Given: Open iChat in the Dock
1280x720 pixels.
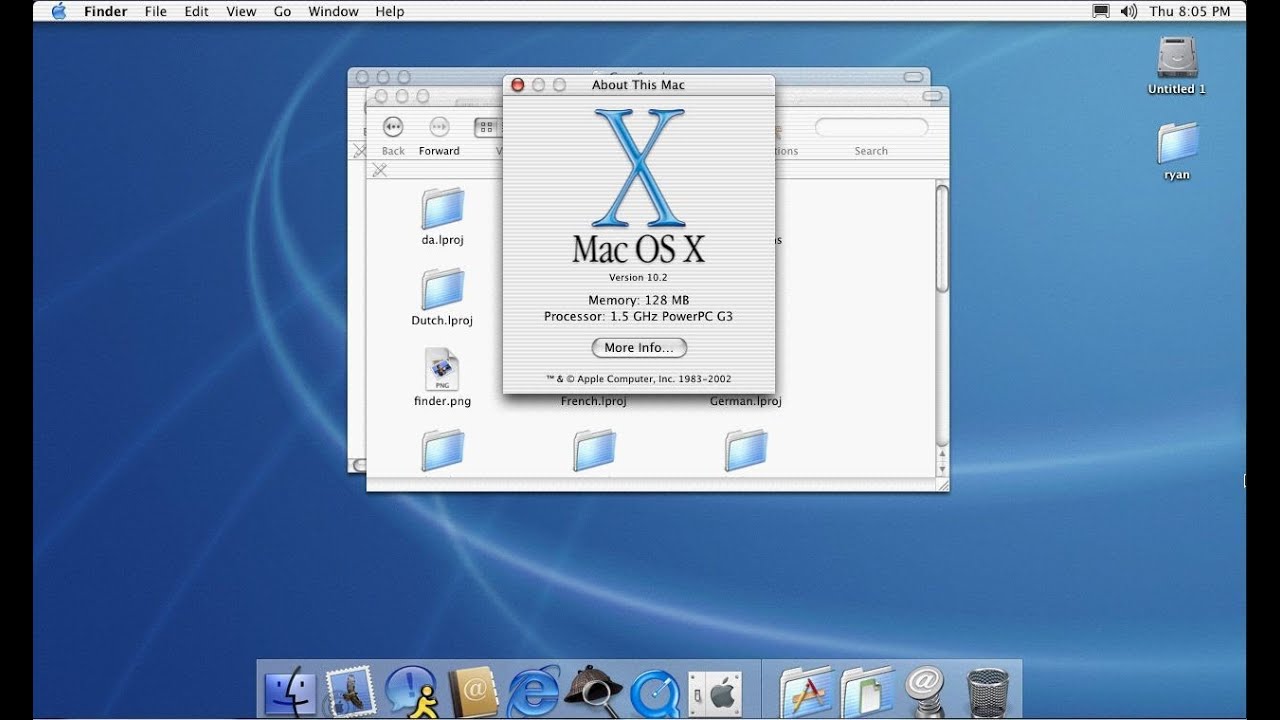Looking at the screenshot, I should tap(410, 691).
